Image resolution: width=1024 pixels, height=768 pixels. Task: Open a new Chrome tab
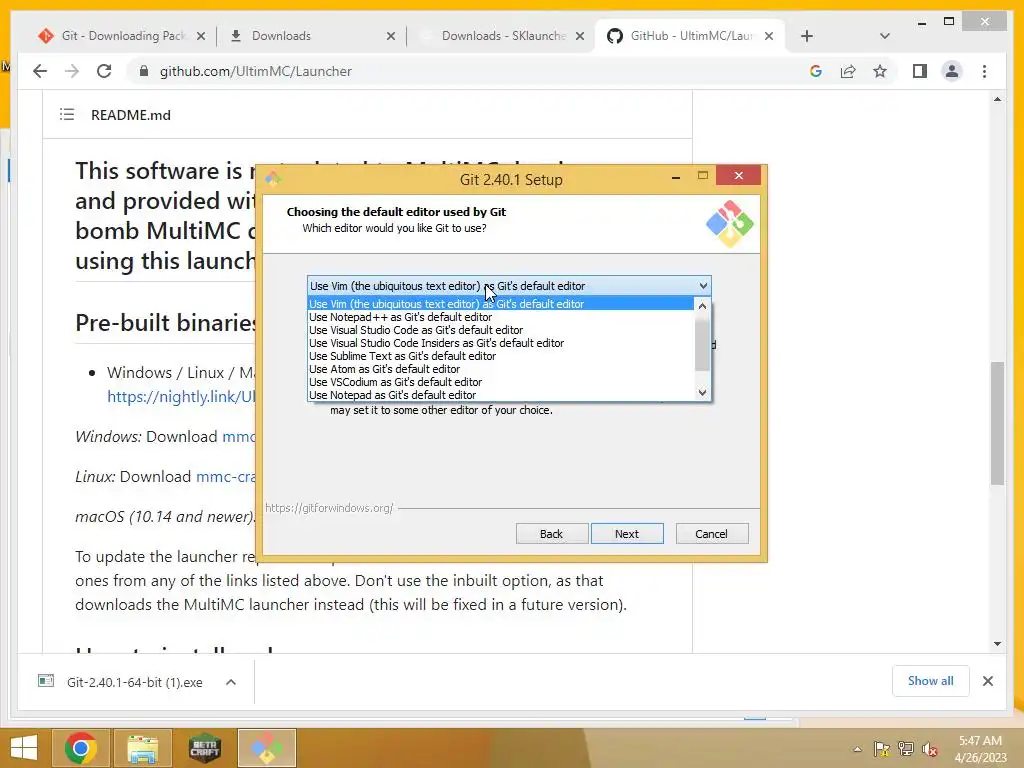pyautogui.click(x=807, y=36)
